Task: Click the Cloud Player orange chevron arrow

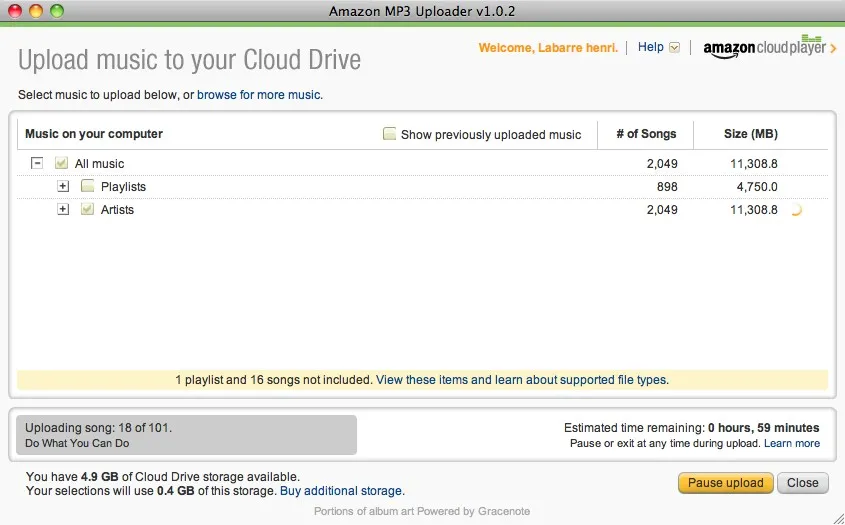Action: [x=833, y=49]
